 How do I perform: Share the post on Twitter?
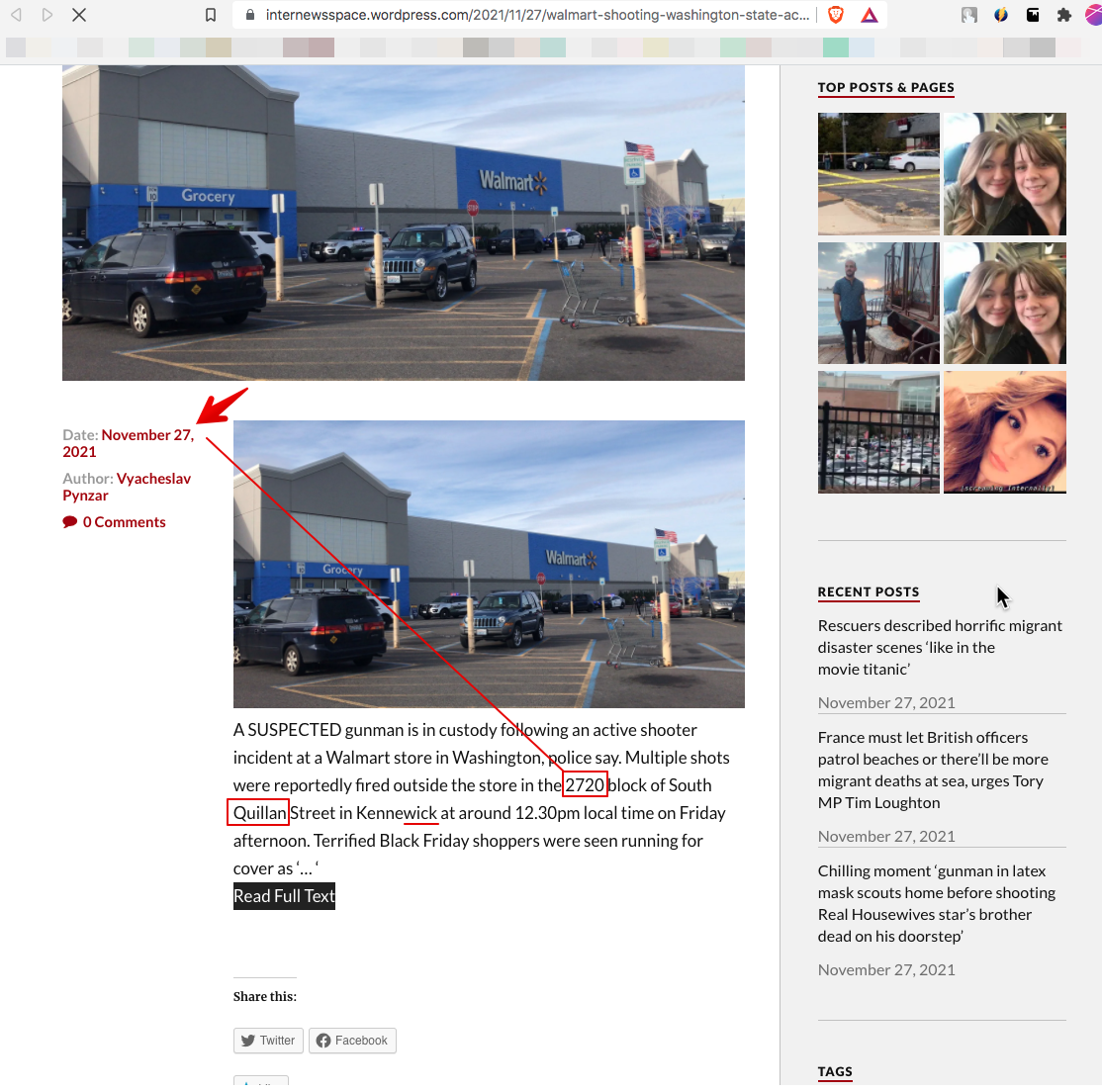click(268, 1041)
